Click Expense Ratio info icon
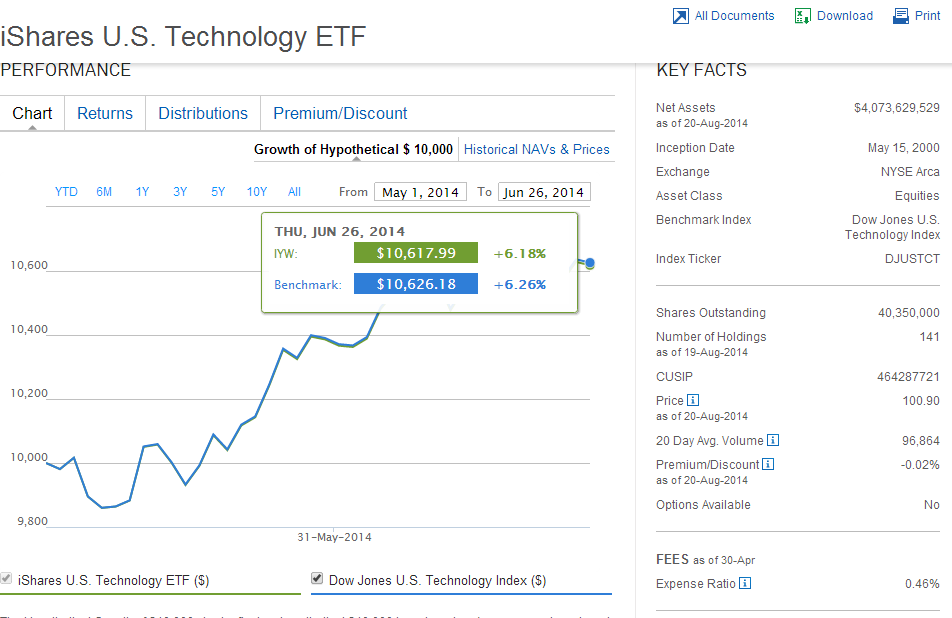Viewport: 952px width, 618px height. click(x=745, y=584)
